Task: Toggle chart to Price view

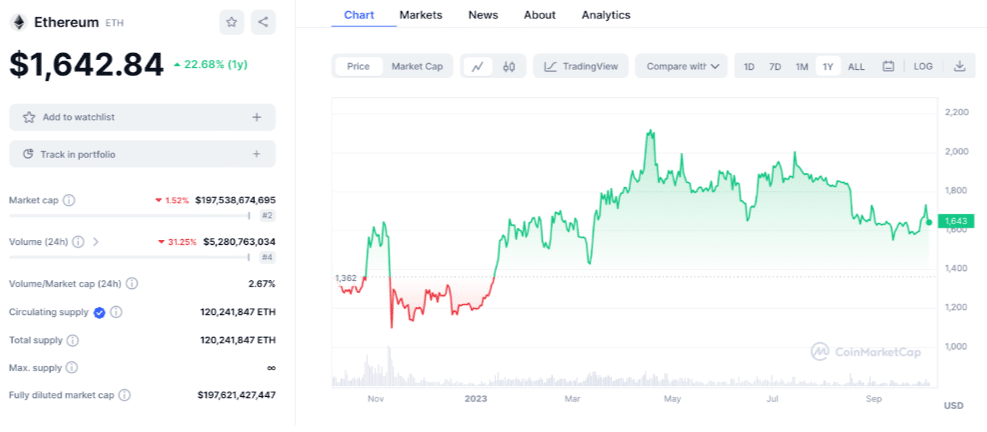Action: click(x=358, y=67)
